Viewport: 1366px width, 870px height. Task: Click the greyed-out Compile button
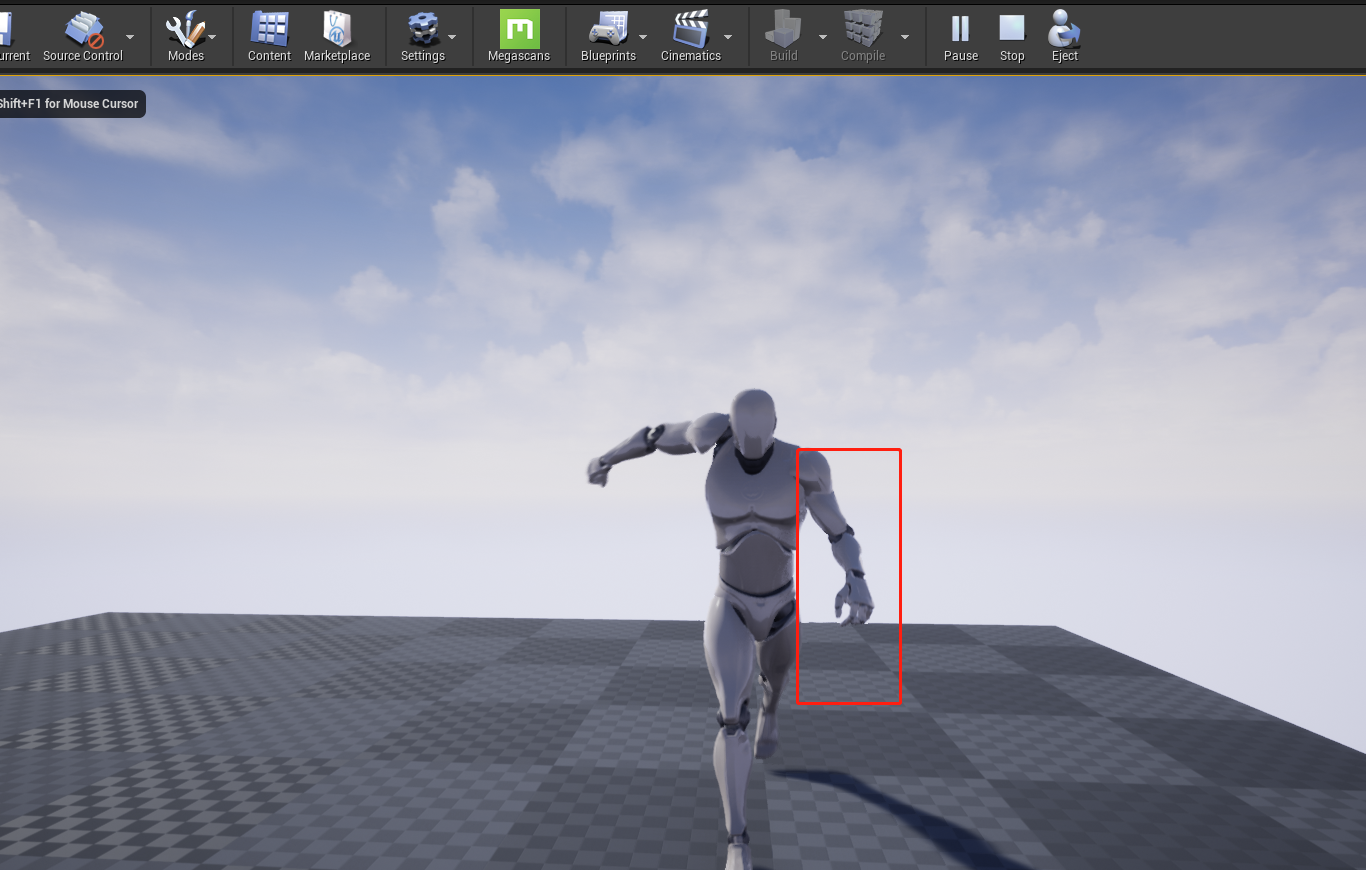[863, 36]
